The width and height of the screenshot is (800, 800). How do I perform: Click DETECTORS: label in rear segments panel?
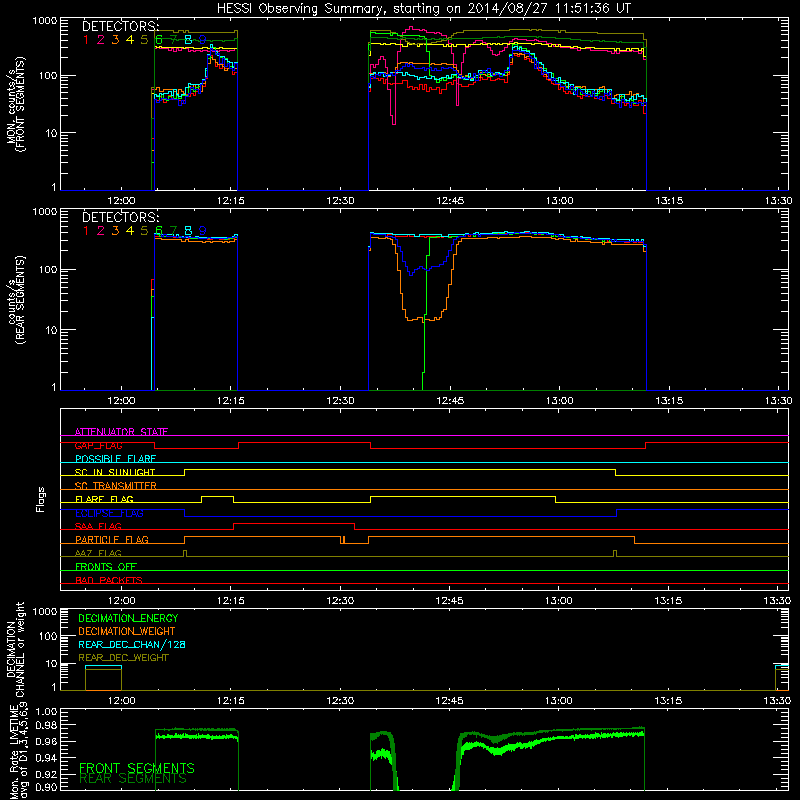120,217
